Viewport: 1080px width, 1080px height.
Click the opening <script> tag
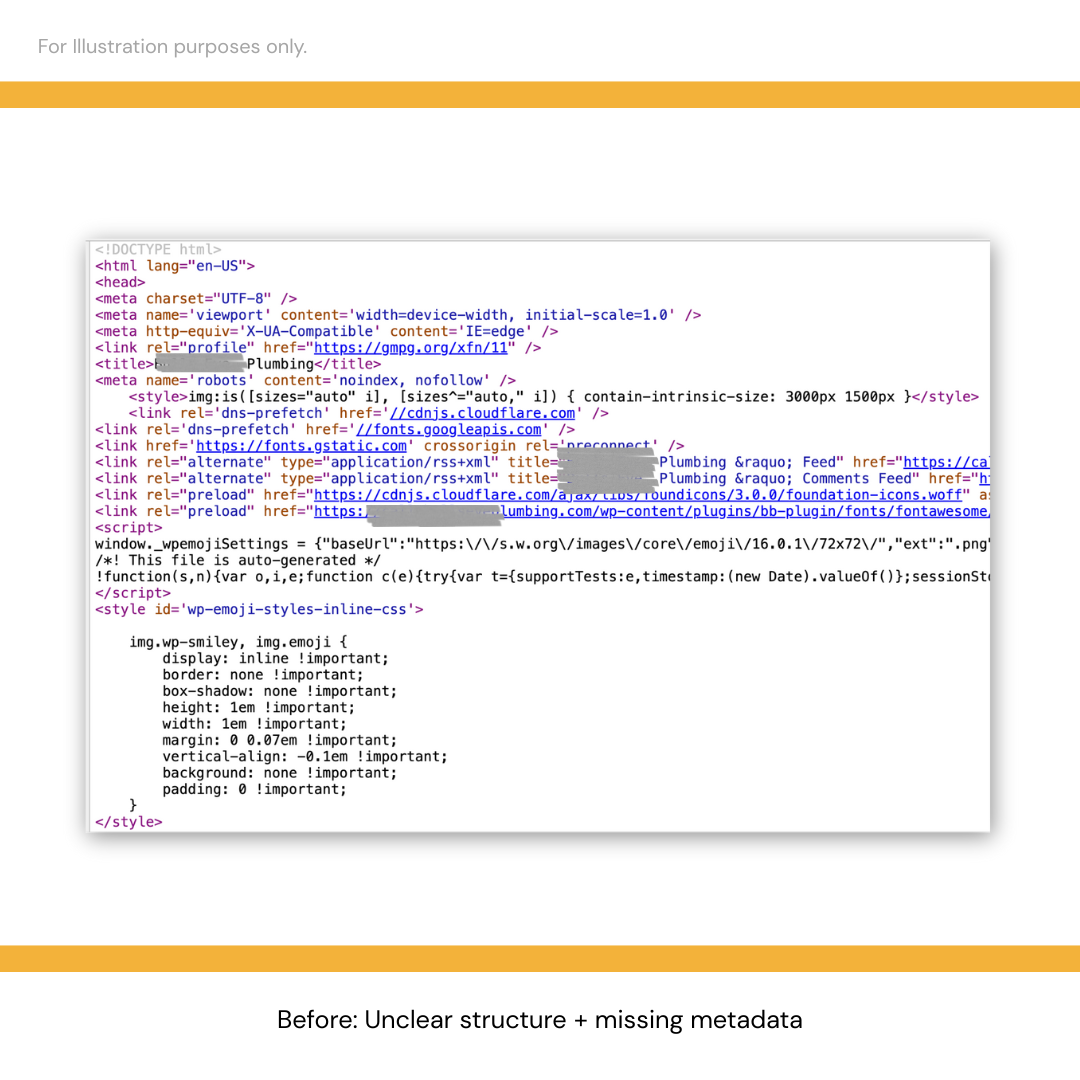pos(129,528)
